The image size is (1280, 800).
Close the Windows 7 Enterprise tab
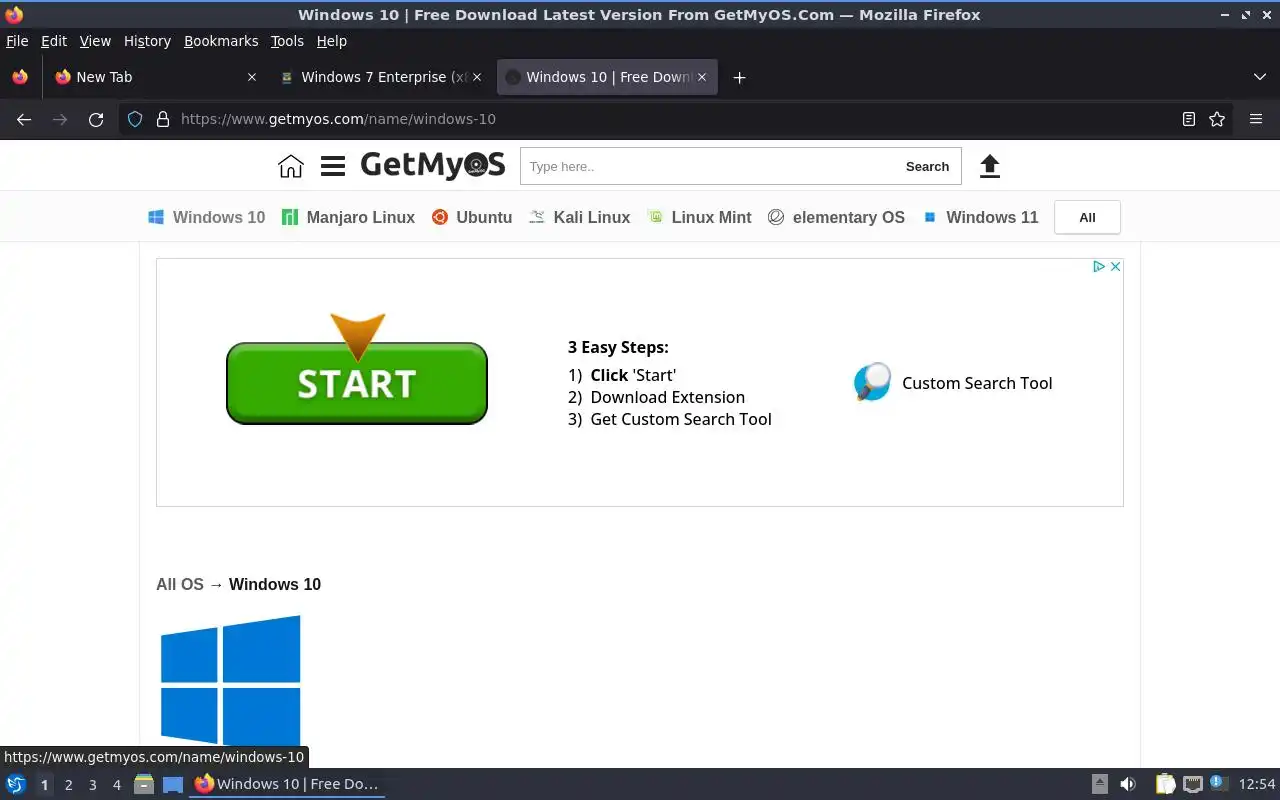(477, 77)
